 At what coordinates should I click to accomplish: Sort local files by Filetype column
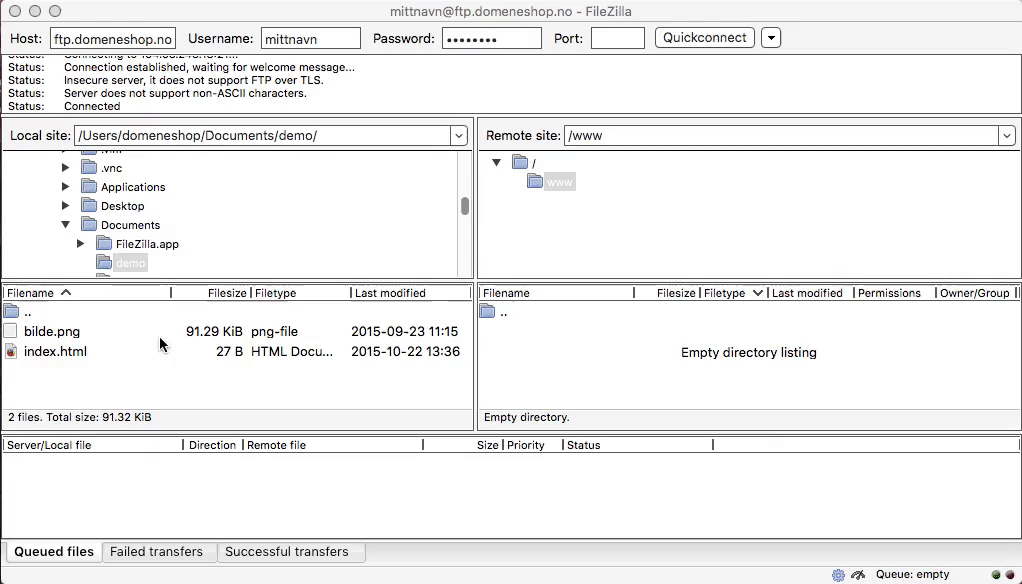click(x=300, y=293)
